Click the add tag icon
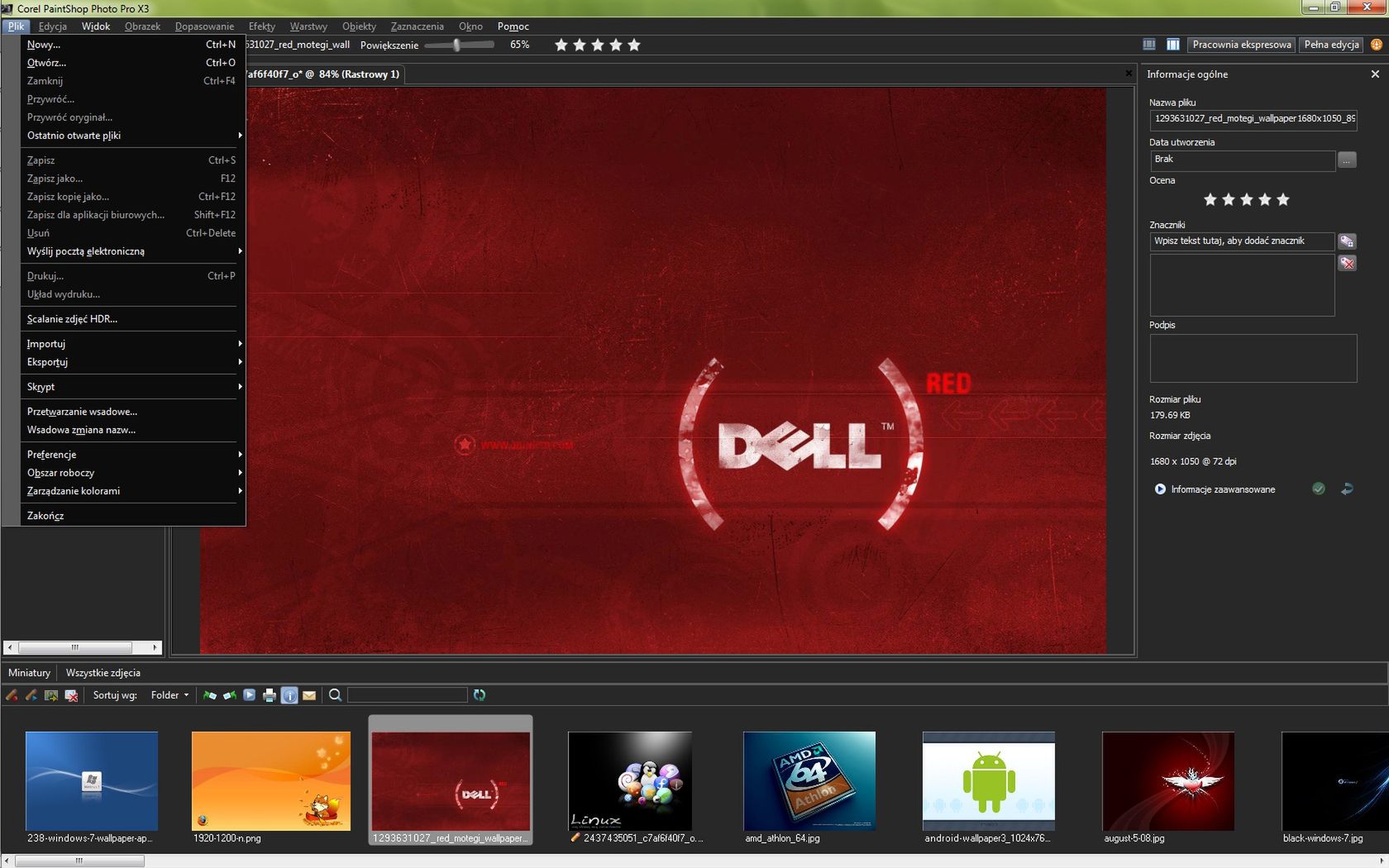The width and height of the screenshot is (1389, 868). [x=1347, y=241]
